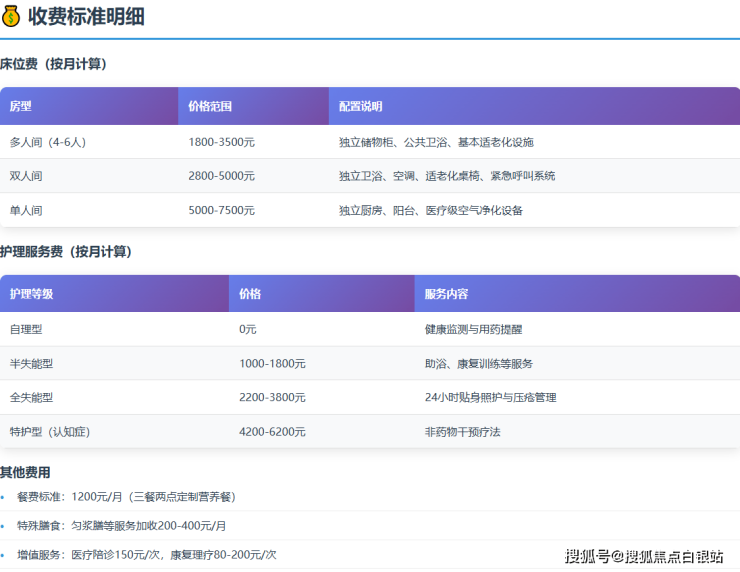Viewport: 740px width, 572px height.
Task: Select the 特护型（认知症） row
Action: (x=51, y=432)
